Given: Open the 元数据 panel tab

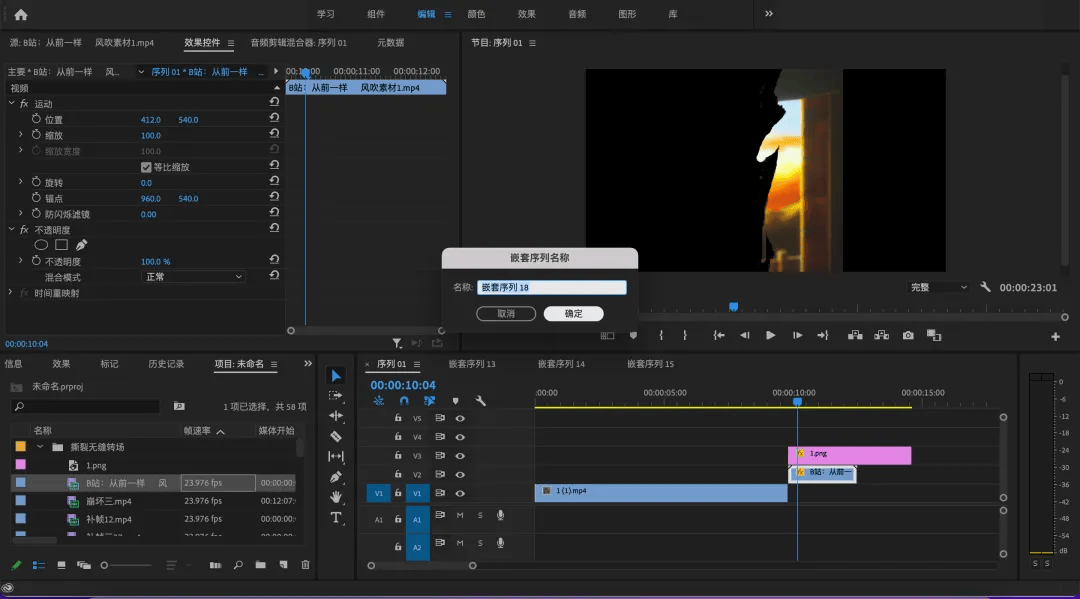Looking at the screenshot, I should [x=391, y=43].
